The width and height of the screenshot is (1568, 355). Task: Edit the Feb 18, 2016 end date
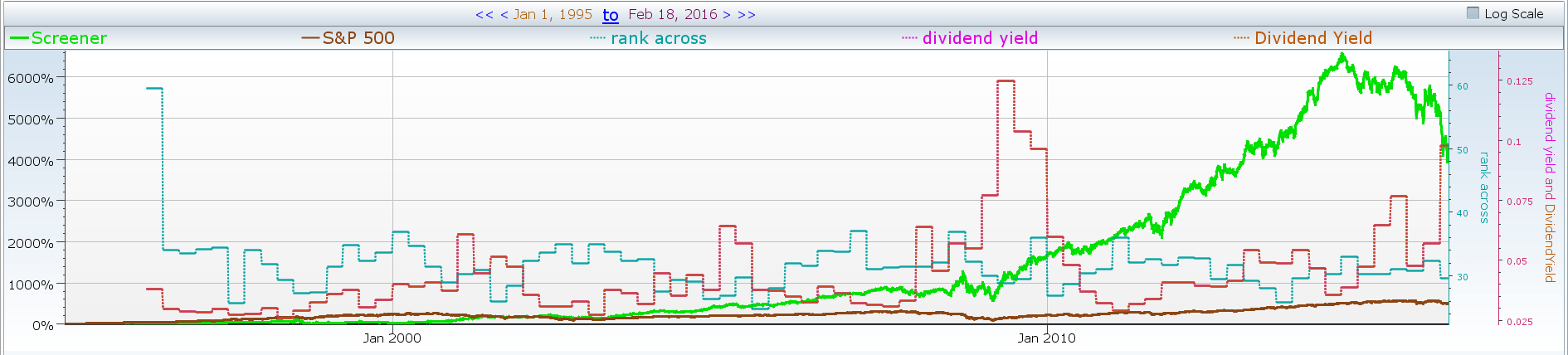click(673, 15)
